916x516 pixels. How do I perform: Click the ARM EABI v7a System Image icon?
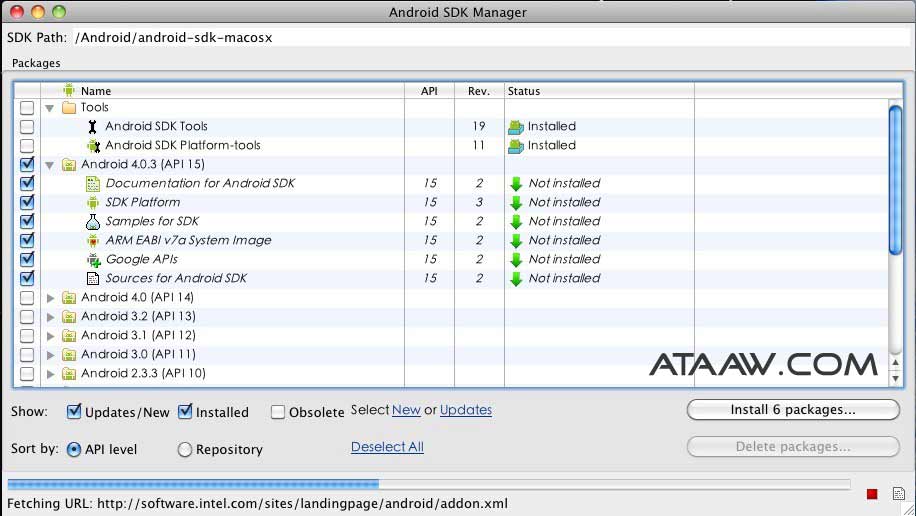(93, 241)
